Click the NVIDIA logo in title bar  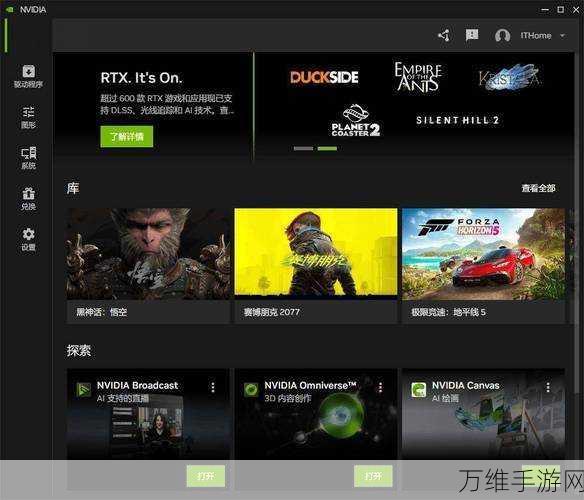pyautogui.click(x=10, y=9)
